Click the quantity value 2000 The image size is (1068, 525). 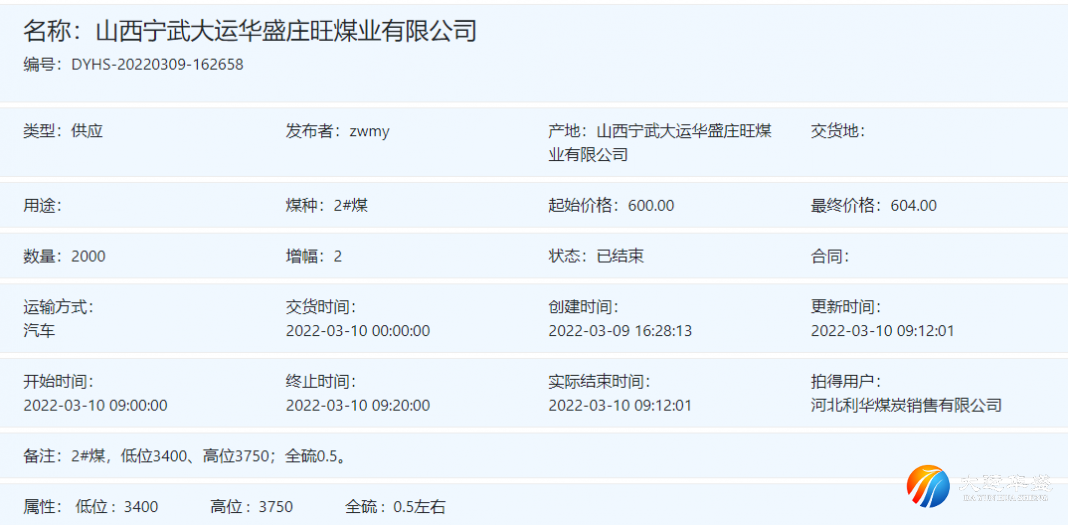pyautogui.click(x=88, y=256)
